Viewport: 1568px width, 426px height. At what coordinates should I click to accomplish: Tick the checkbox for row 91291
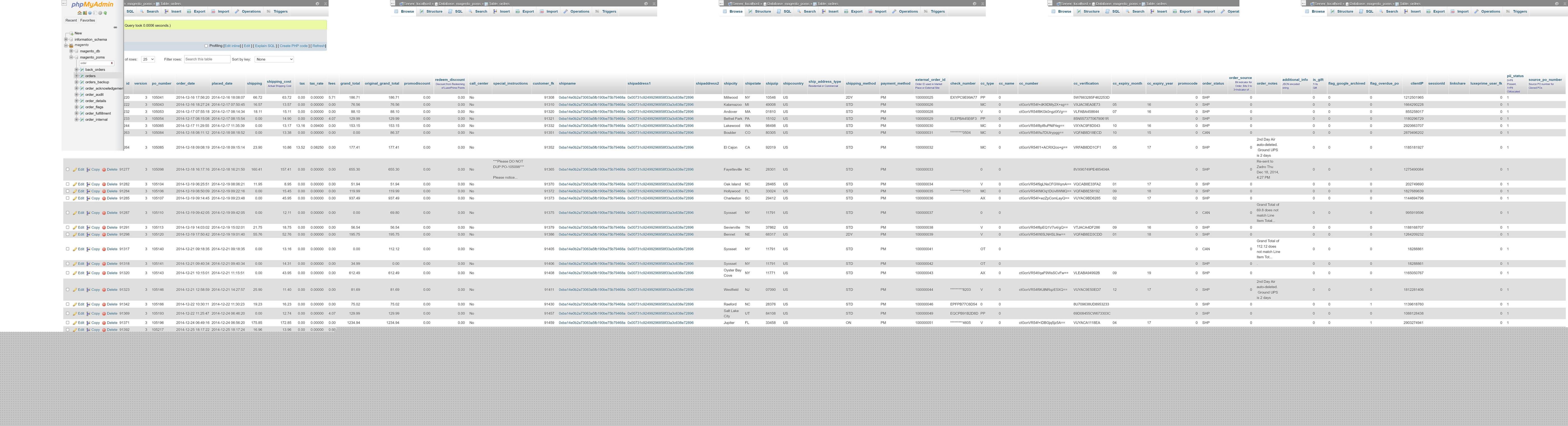point(68,227)
